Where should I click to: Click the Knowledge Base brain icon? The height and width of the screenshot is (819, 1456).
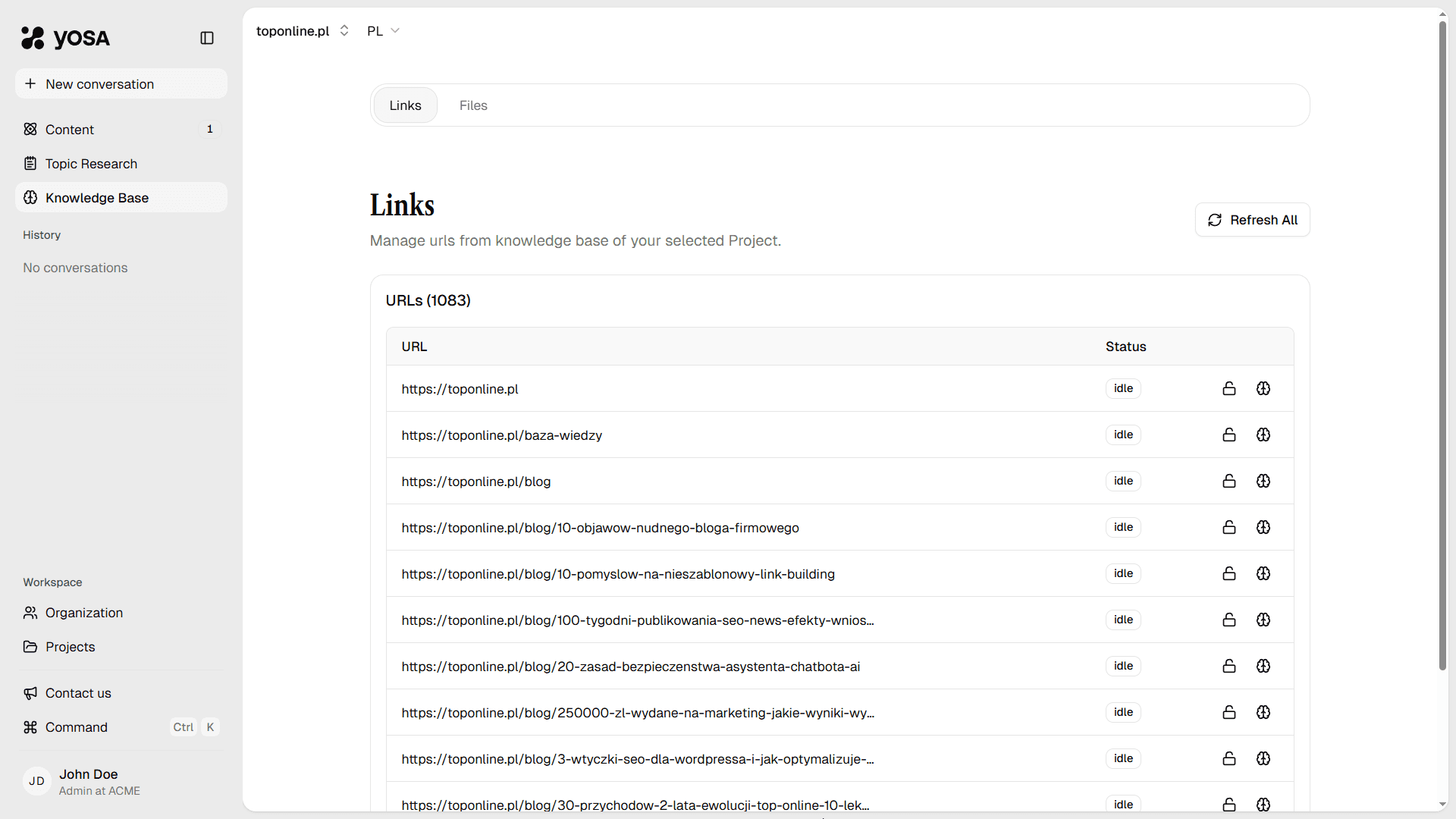tap(30, 197)
